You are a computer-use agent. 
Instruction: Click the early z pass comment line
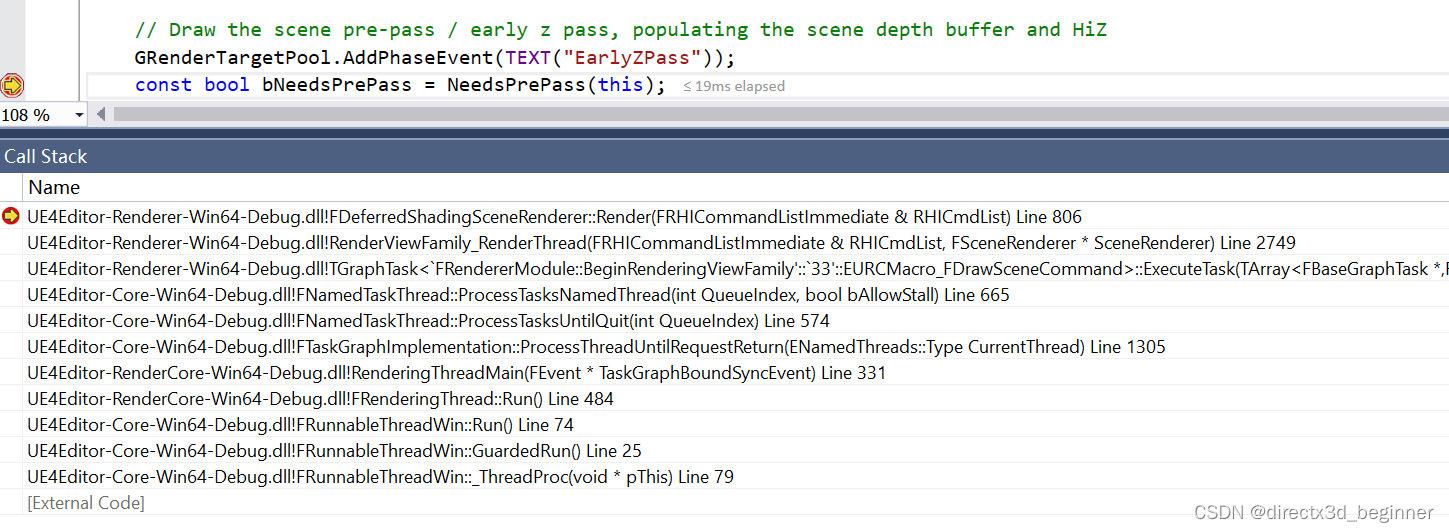click(621, 30)
